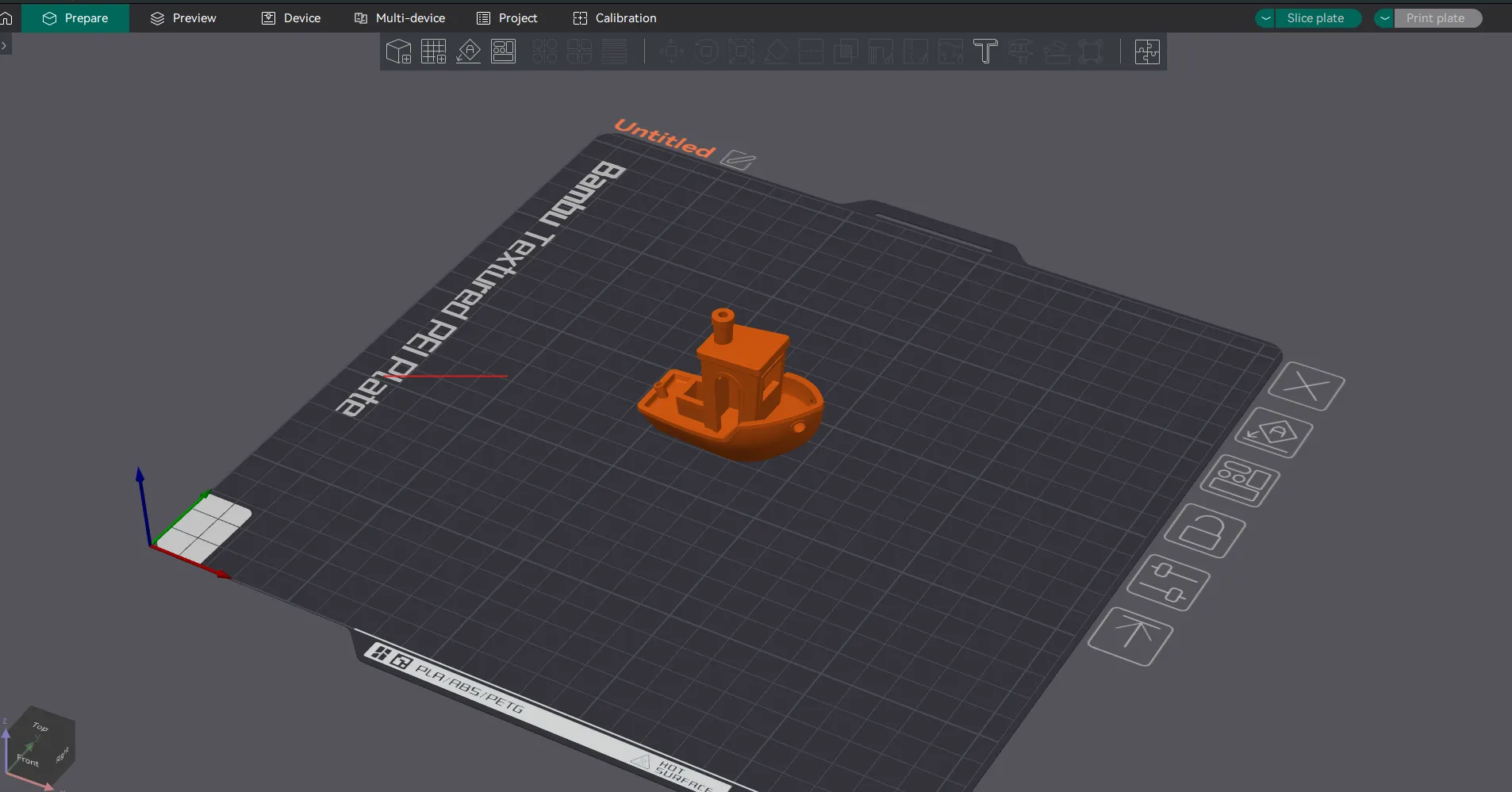Select the Color painting tool icon

point(950,52)
